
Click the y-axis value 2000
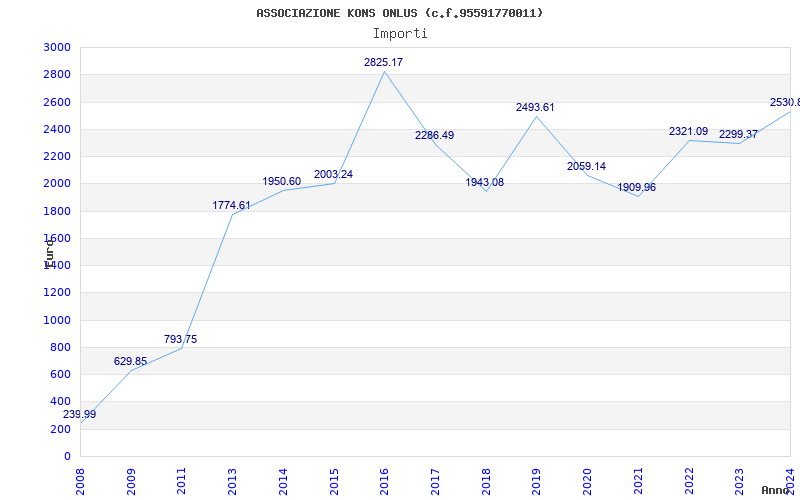click(58, 183)
